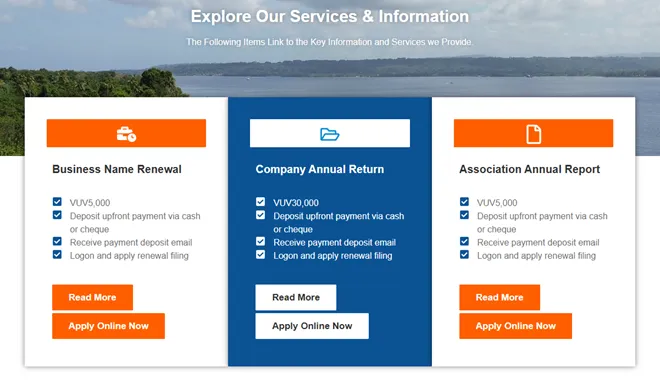Select the Company Annual Return heading
The height and width of the screenshot is (384, 660).
click(320, 169)
